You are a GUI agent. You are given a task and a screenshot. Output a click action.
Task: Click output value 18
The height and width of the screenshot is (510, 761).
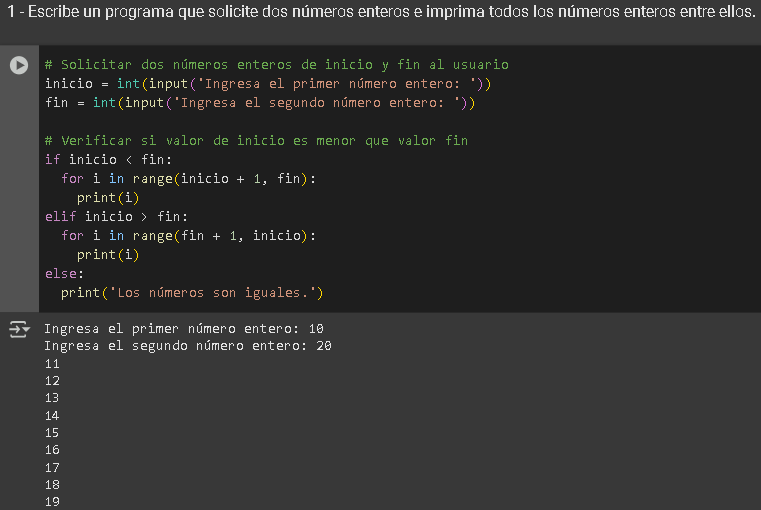click(52, 484)
